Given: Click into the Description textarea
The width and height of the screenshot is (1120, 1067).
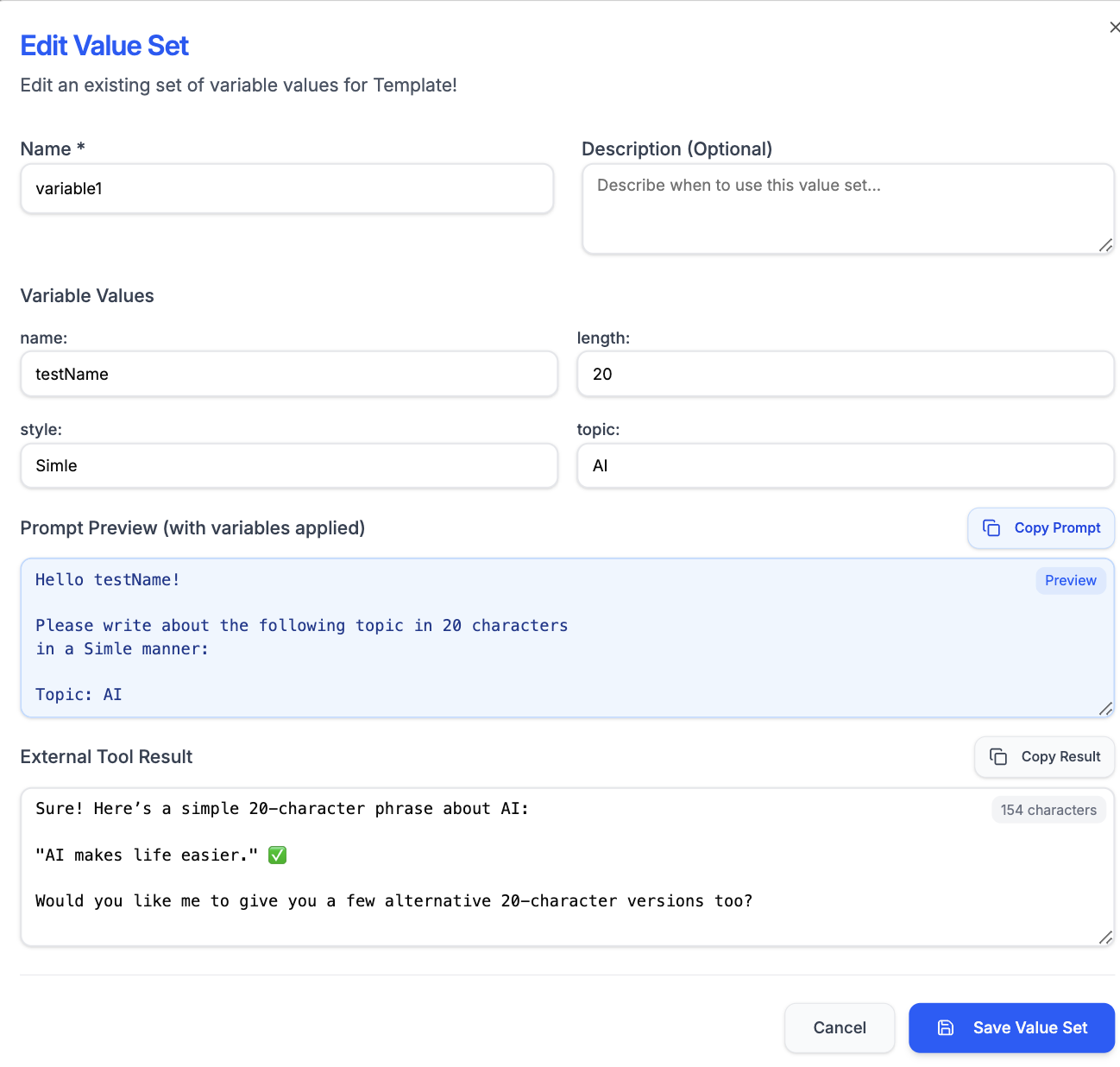Looking at the screenshot, I should click(x=846, y=210).
